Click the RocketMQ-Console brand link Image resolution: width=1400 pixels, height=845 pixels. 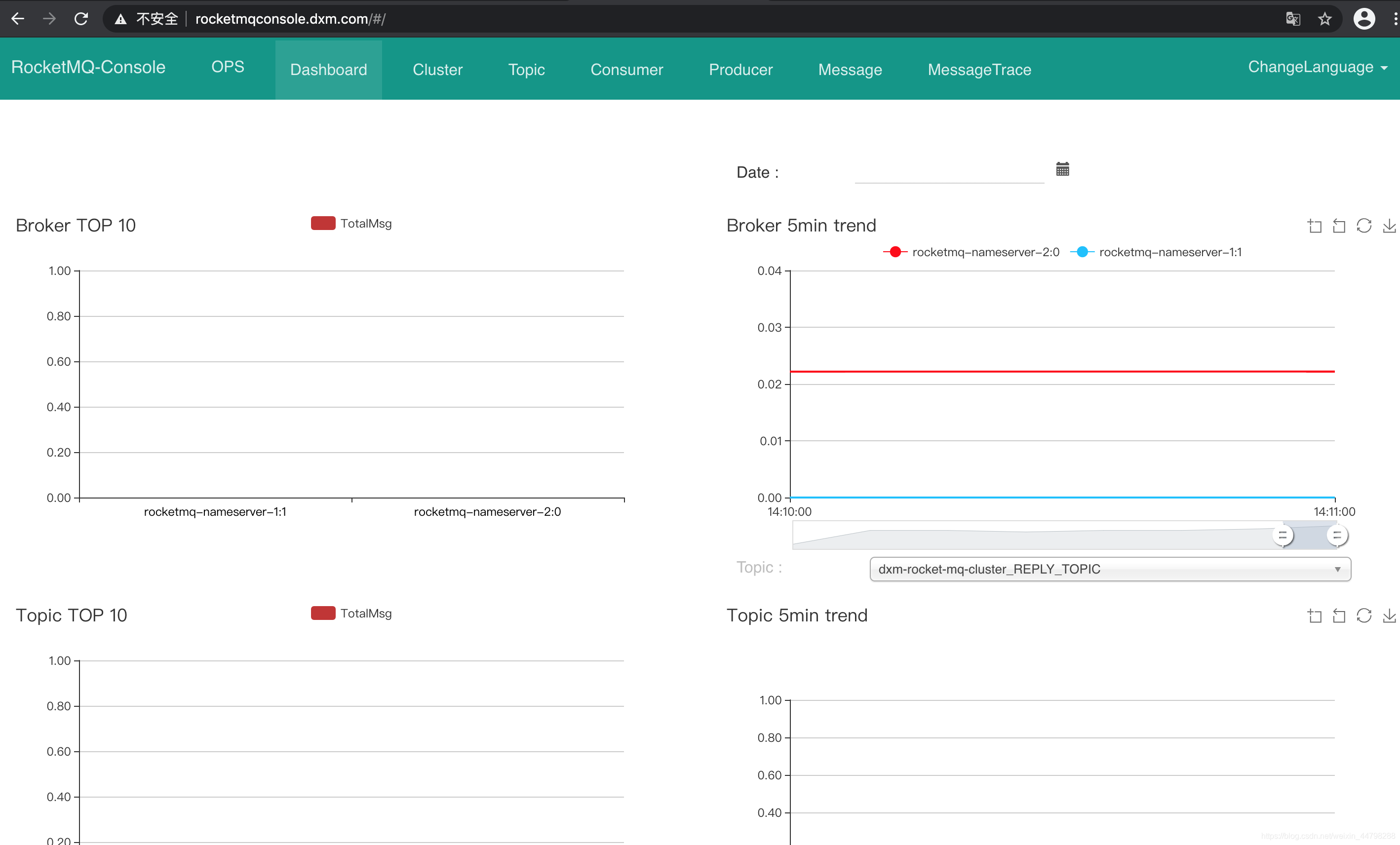[x=88, y=67]
